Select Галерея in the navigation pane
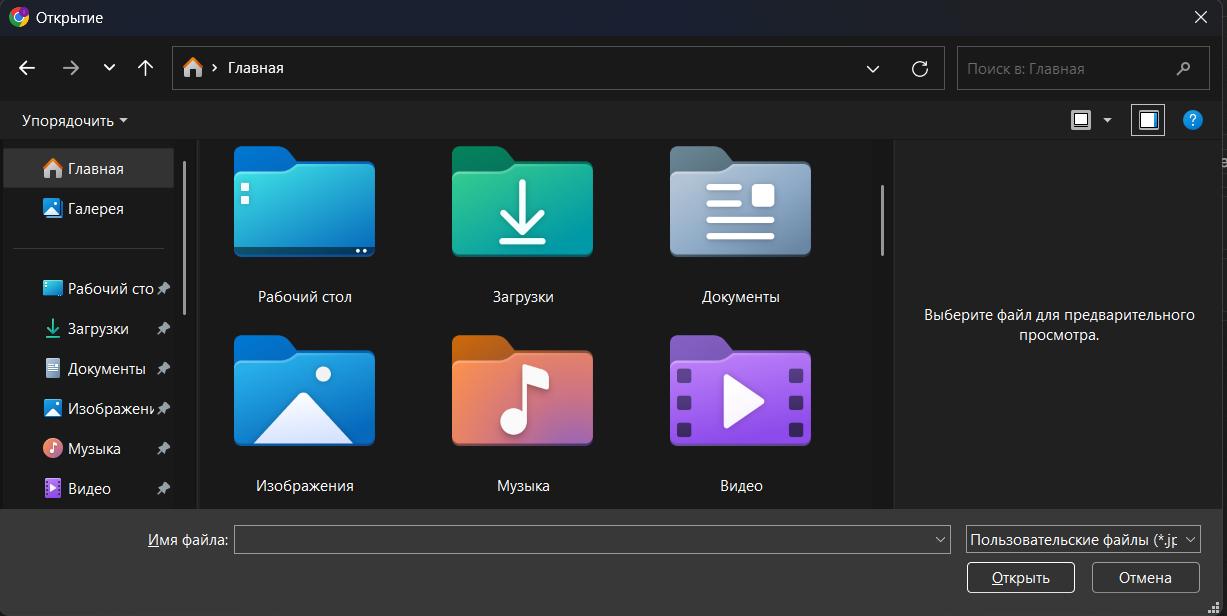1227x616 pixels. click(x=95, y=209)
